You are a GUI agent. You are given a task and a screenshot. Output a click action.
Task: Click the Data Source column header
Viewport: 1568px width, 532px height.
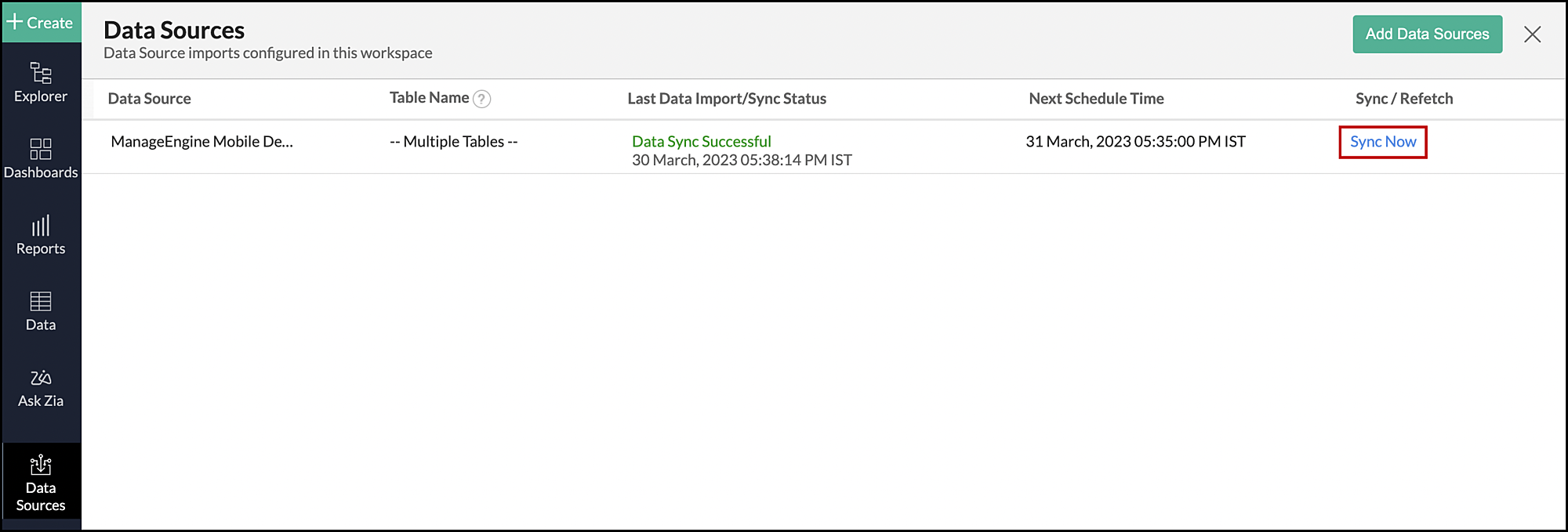click(149, 99)
